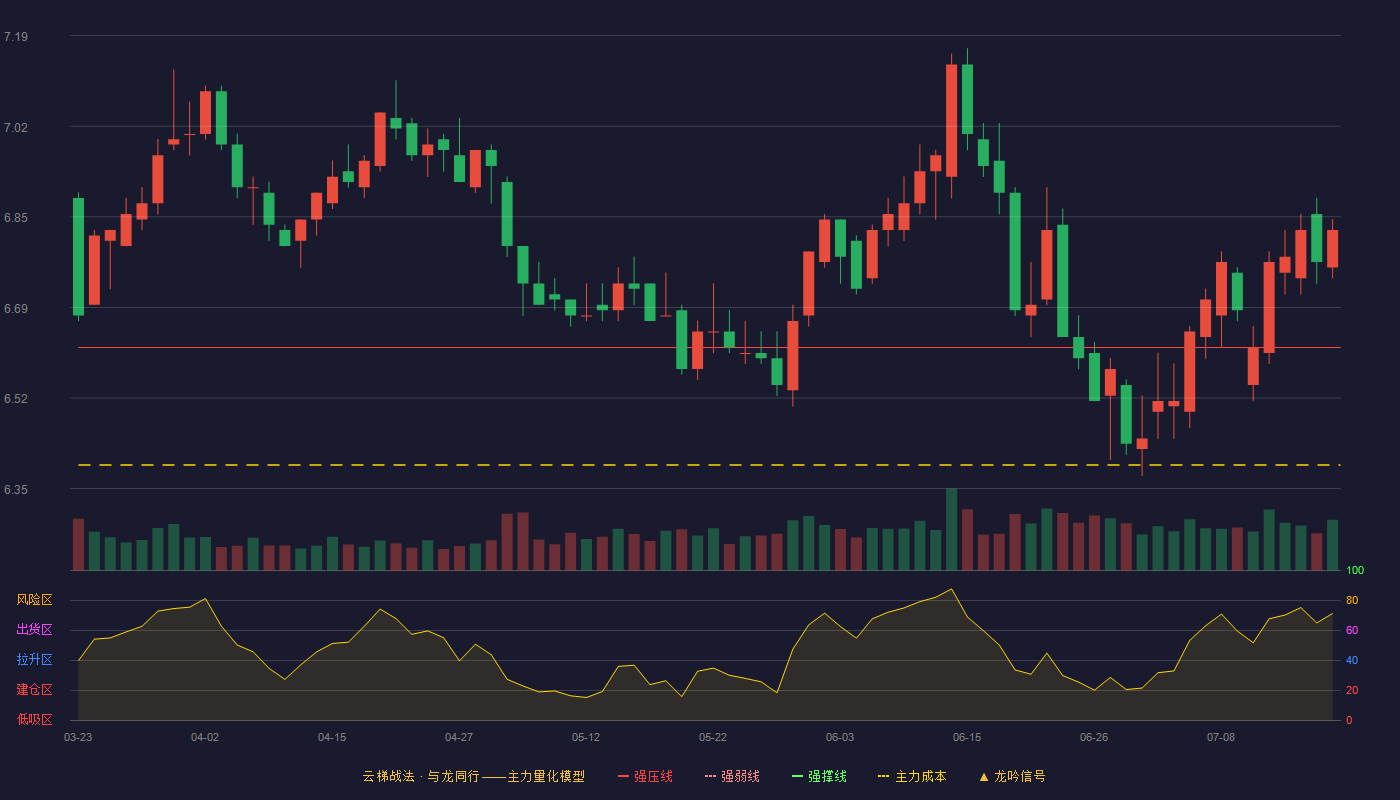
Task: Click the 06-03 date label
Action: 840,737
